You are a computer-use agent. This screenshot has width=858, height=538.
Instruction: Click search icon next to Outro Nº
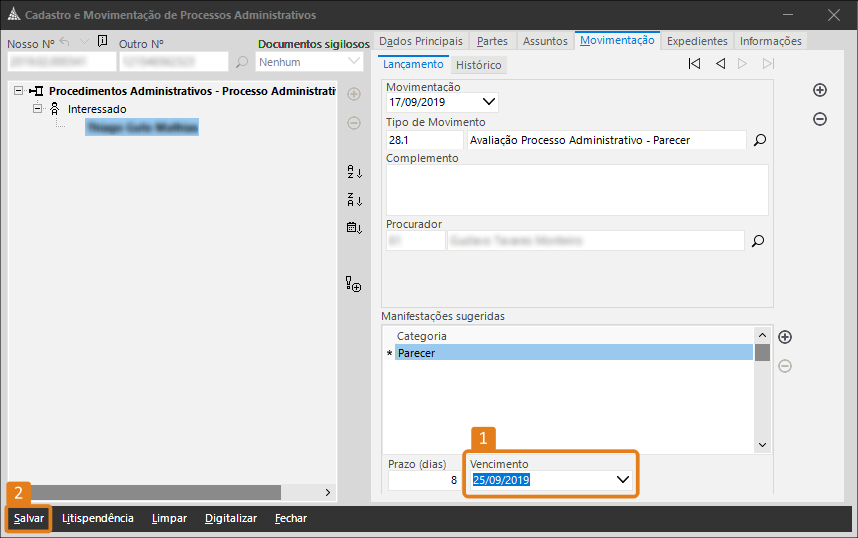[242, 62]
